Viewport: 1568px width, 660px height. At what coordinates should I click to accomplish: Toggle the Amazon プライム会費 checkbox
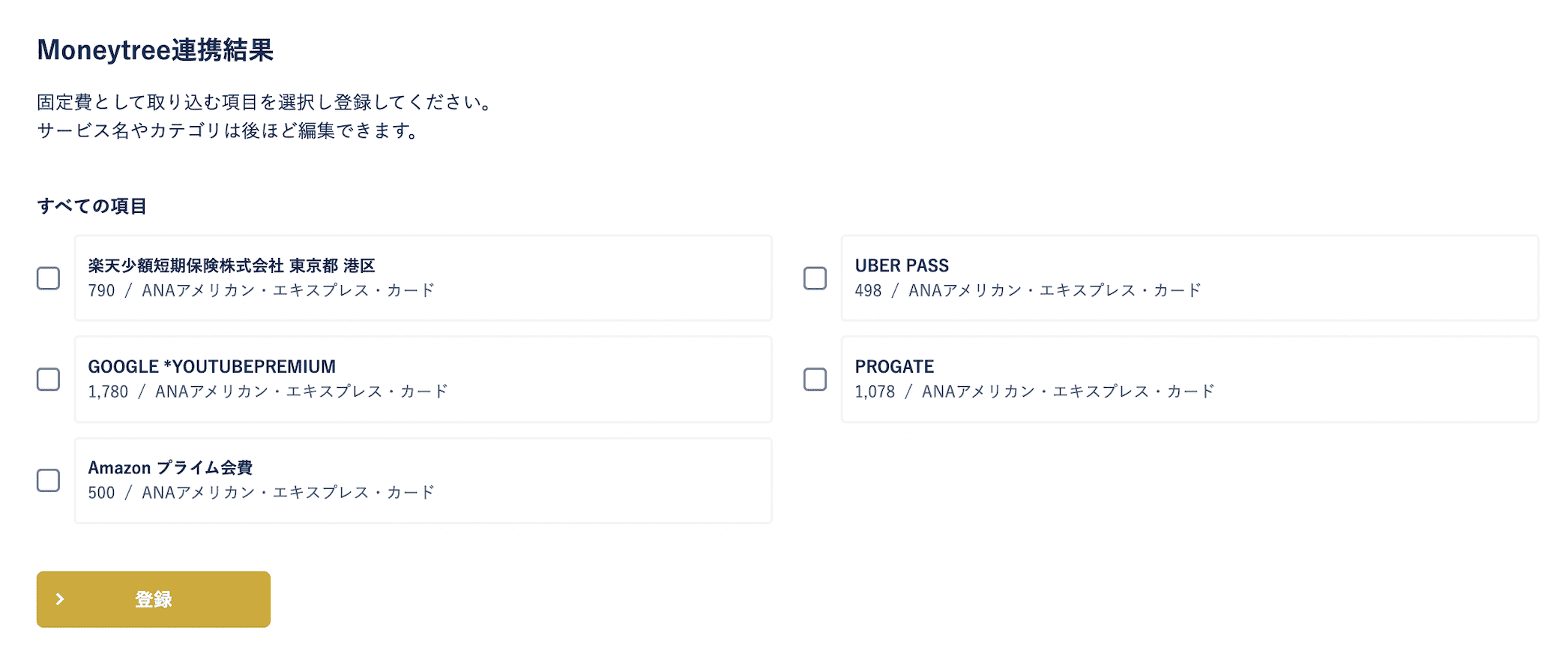coord(49,481)
